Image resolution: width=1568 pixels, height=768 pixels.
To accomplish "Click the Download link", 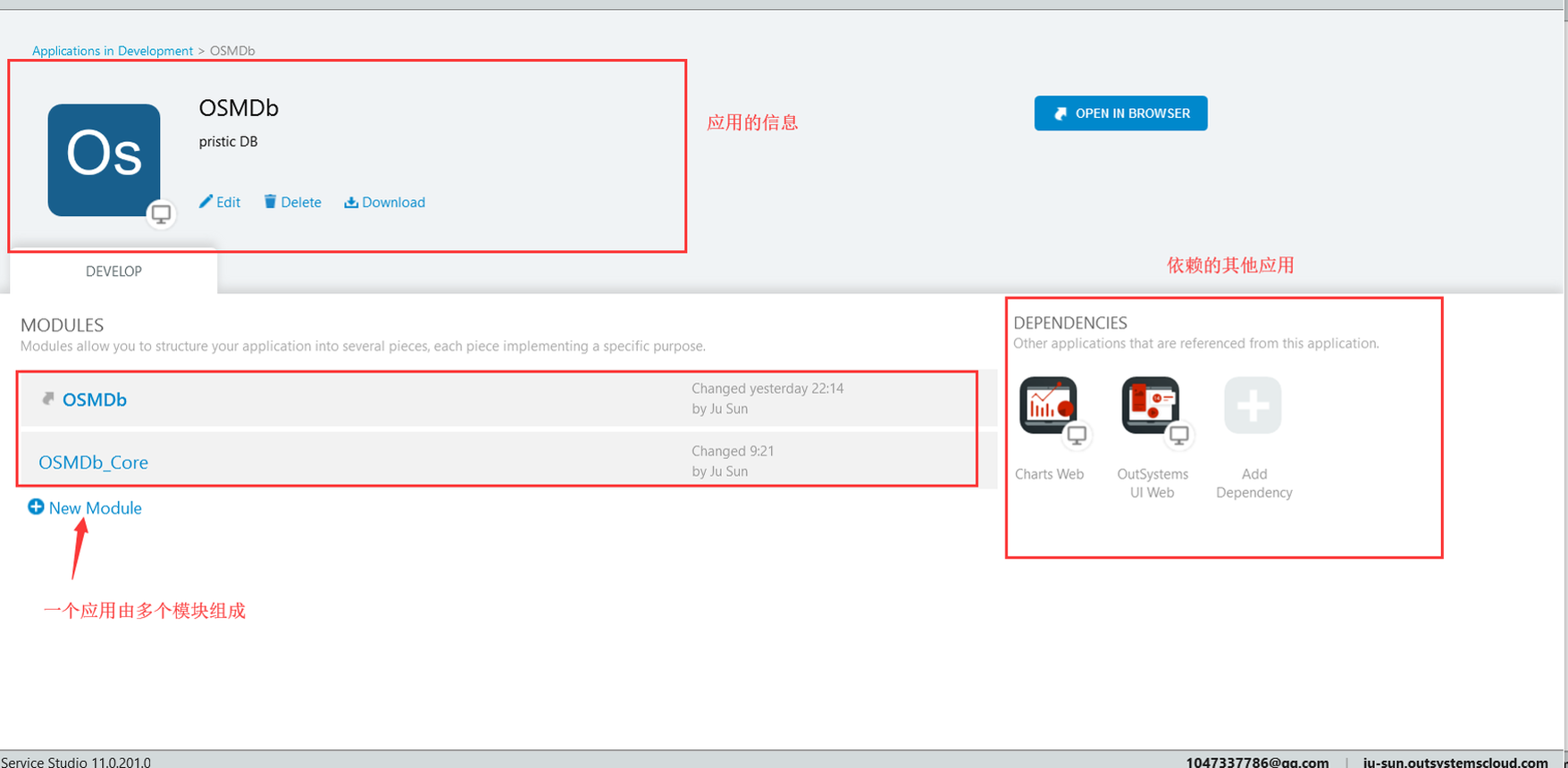I will point(393,202).
